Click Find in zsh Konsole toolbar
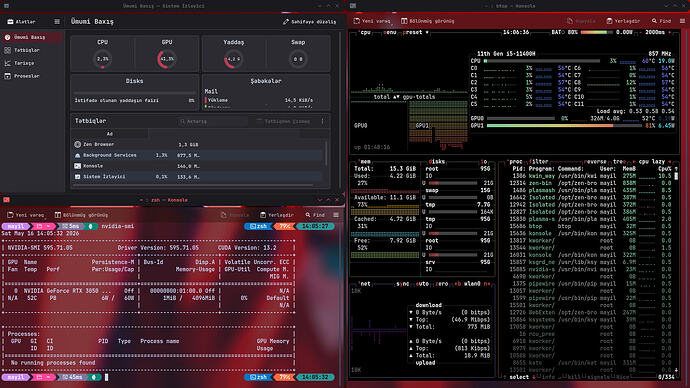This screenshot has height=388, width=690. coord(315,215)
